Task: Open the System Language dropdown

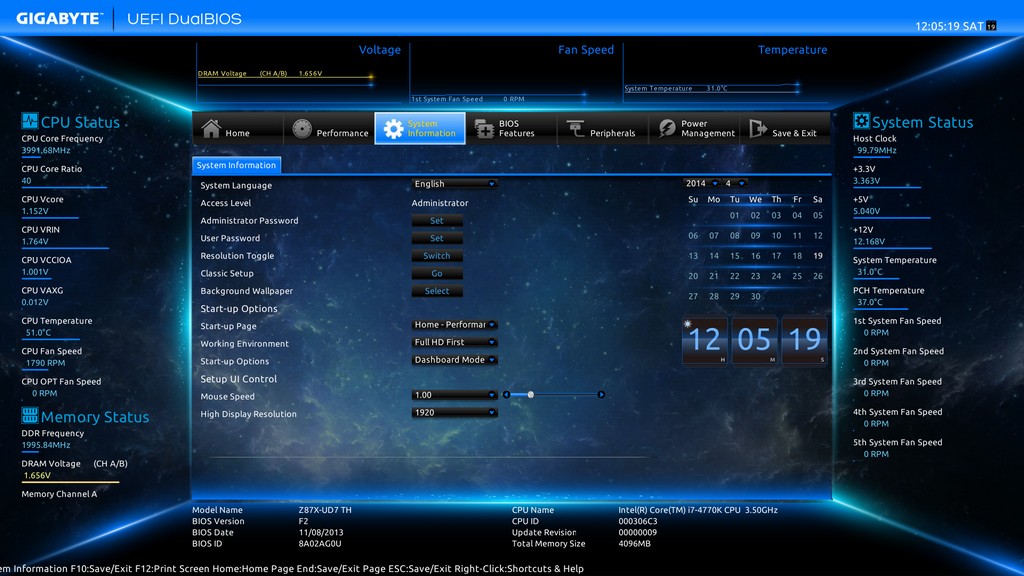Action: click(455, 184)
